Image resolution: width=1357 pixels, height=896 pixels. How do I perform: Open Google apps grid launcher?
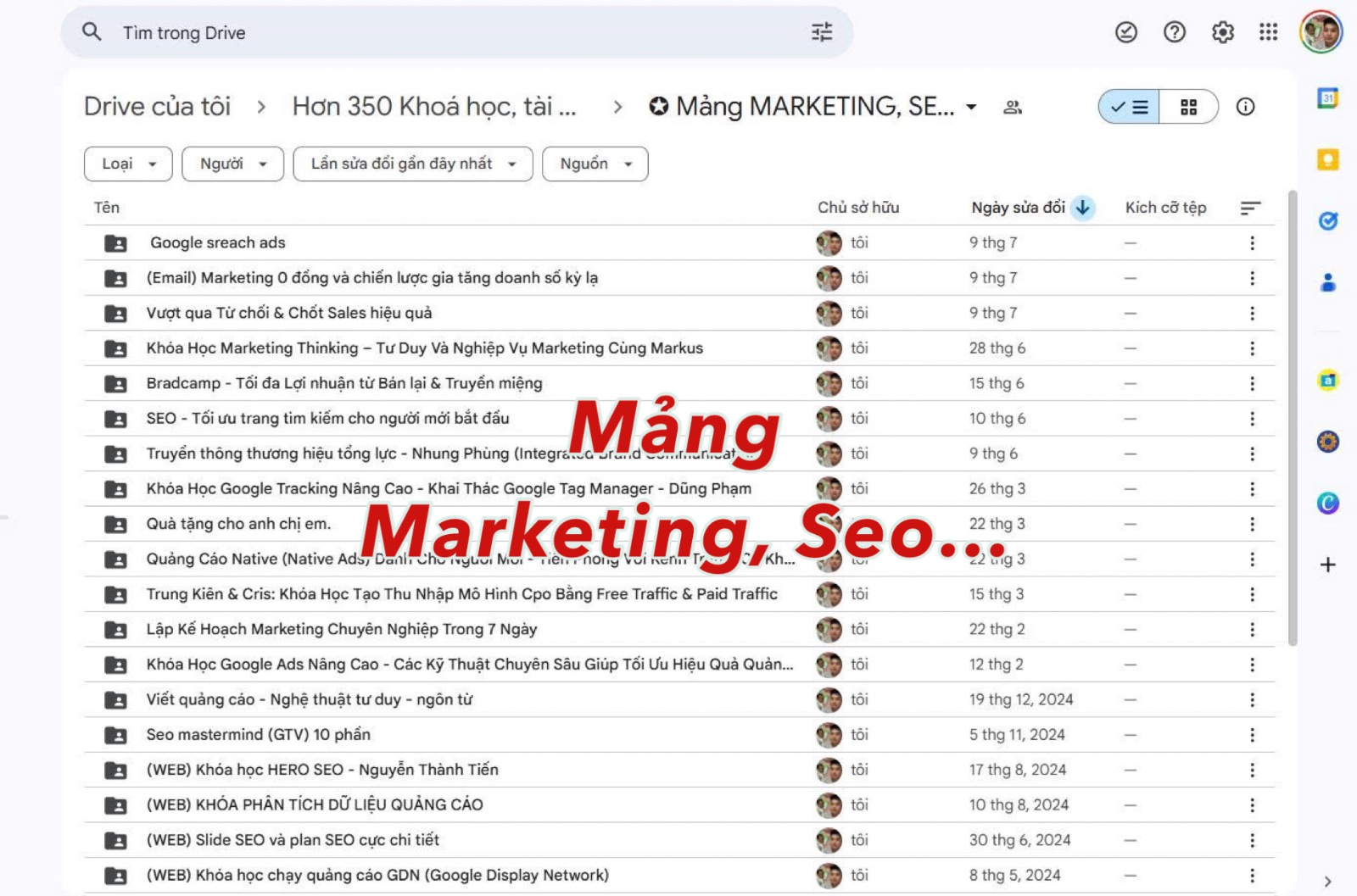point(1269,32)
